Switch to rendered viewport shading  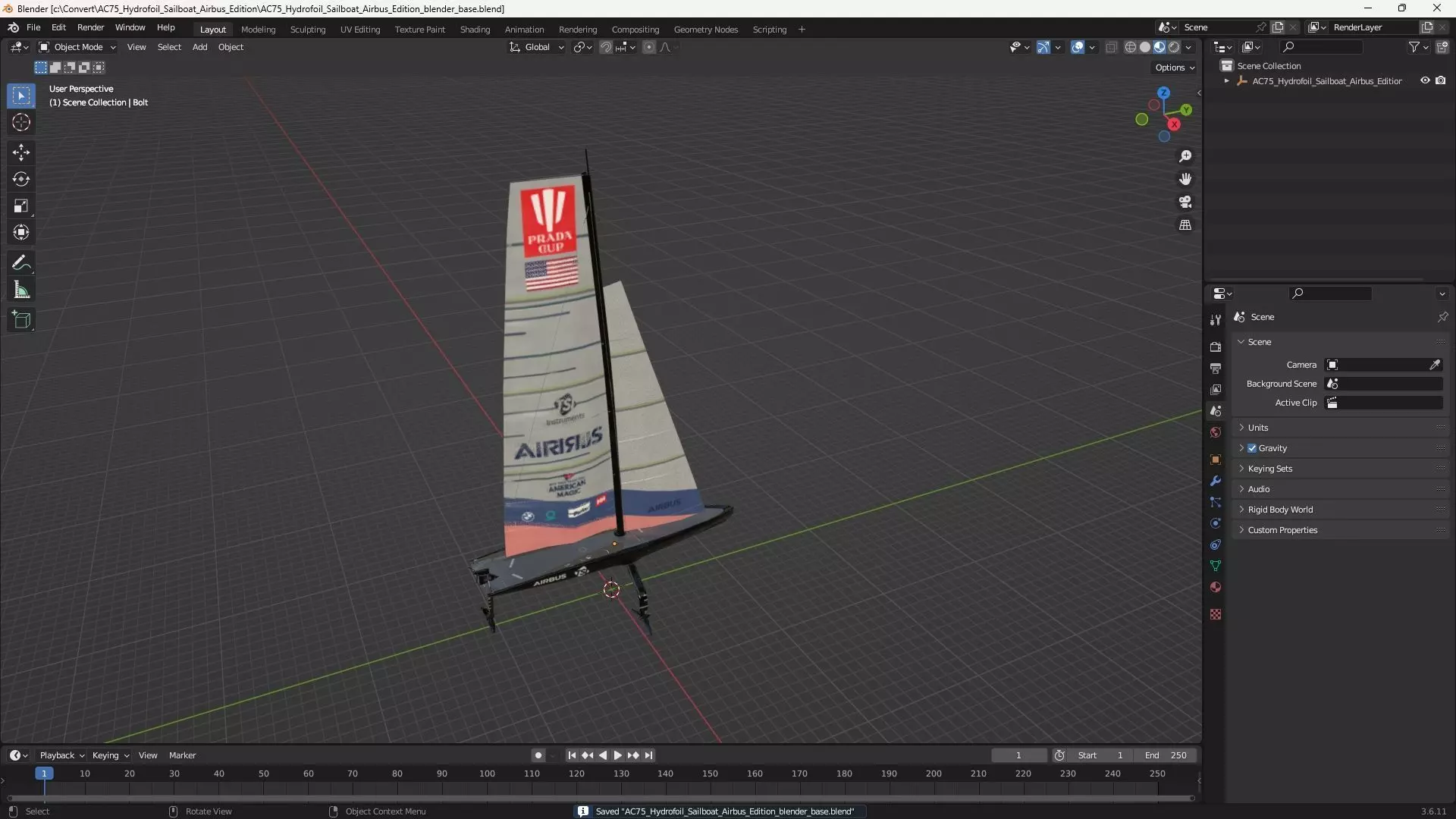(1174, 47)
